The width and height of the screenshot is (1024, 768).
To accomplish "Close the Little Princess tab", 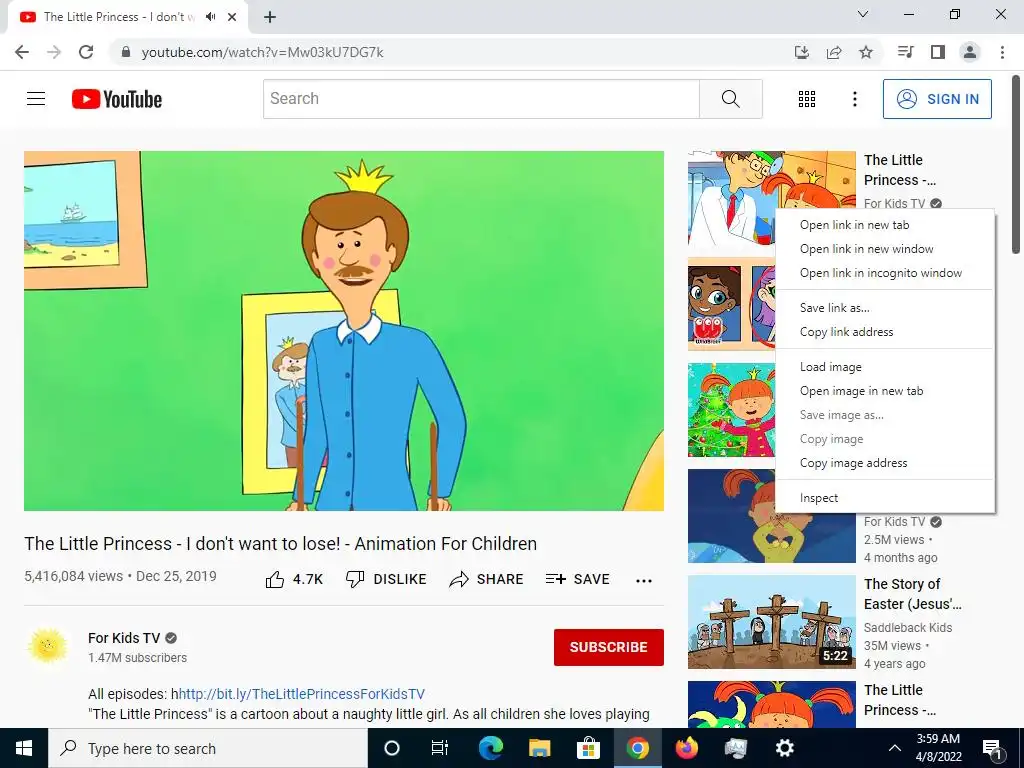I will tap(232, 17).
